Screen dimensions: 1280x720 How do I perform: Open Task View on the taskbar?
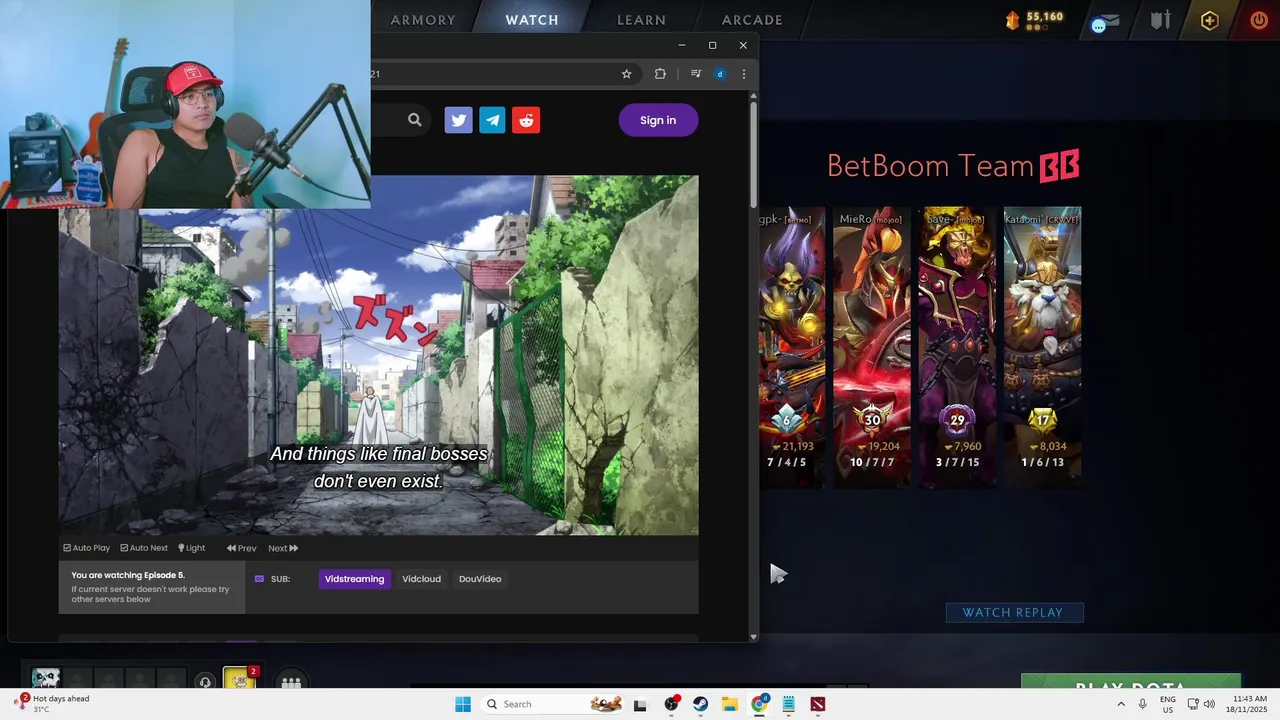pyautogui.click(x=641, y=704)
